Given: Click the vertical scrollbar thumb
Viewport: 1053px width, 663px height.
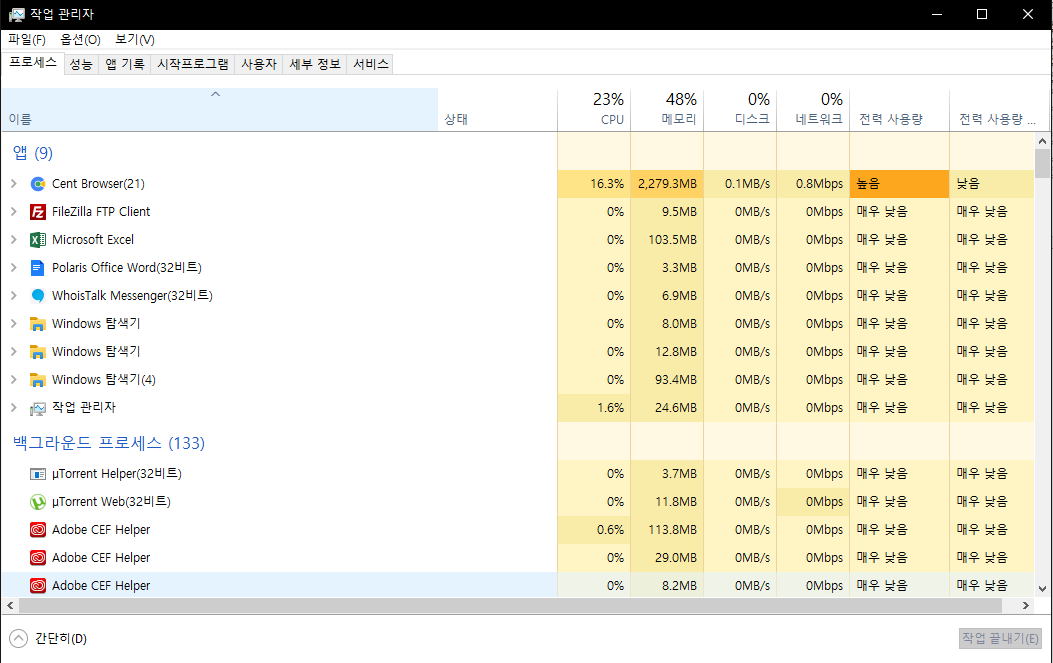Looking at the screenshot, I should point(1042,163).
